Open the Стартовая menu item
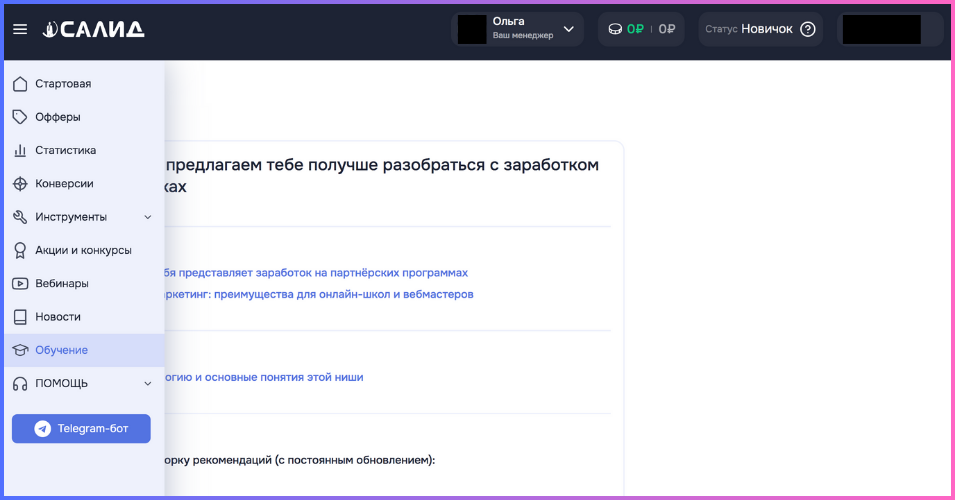Screen dimensions: 955x500 (84, 84)
